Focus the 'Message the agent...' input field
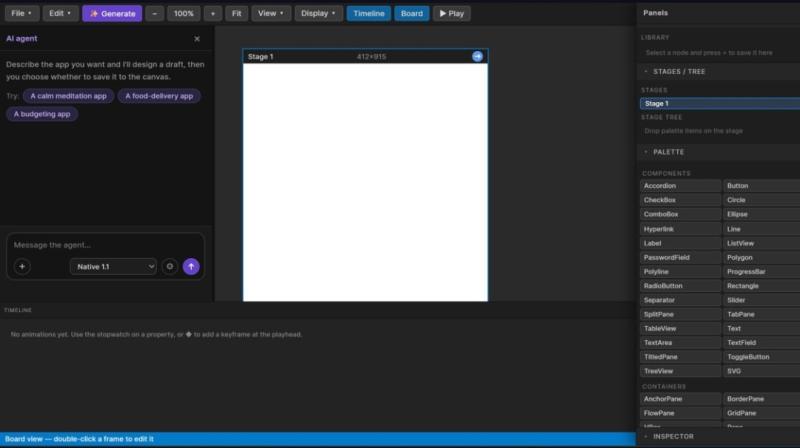 pos(105,245)
